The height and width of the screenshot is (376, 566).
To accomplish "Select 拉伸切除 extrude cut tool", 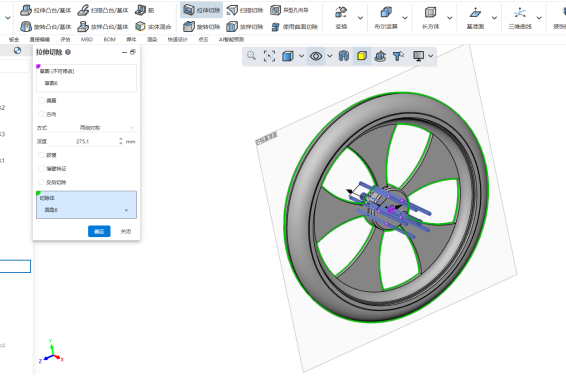I will [x=201, y=10].
